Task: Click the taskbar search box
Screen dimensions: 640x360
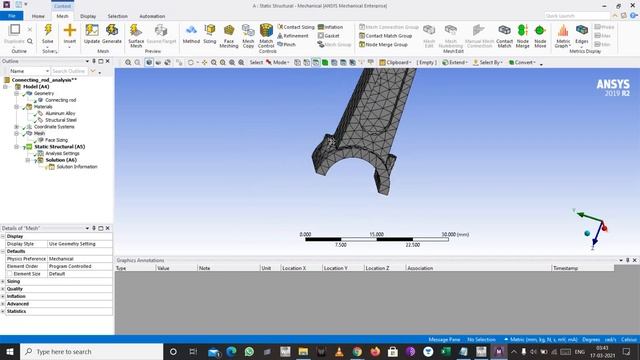Action: point(91,351)
